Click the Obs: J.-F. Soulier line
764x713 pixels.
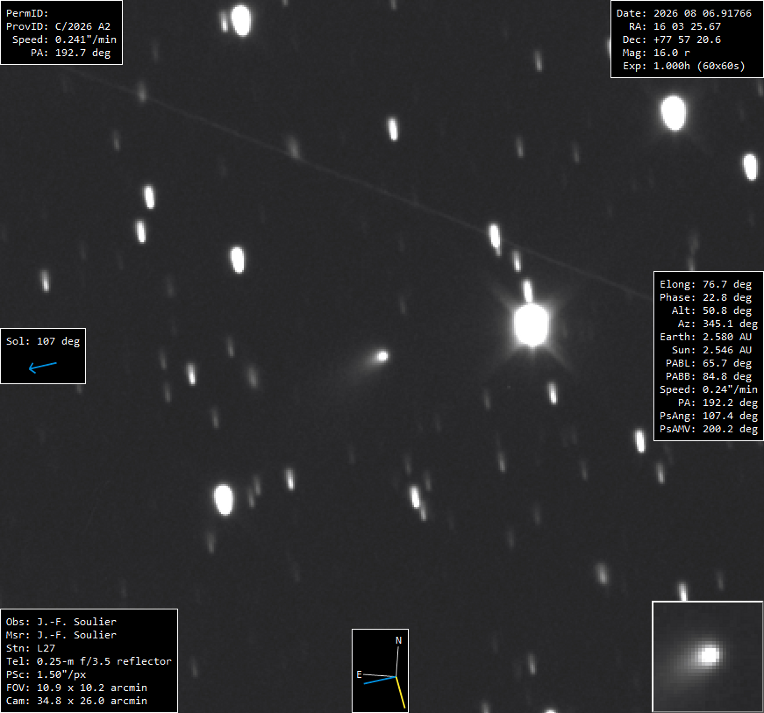(61, 622)
